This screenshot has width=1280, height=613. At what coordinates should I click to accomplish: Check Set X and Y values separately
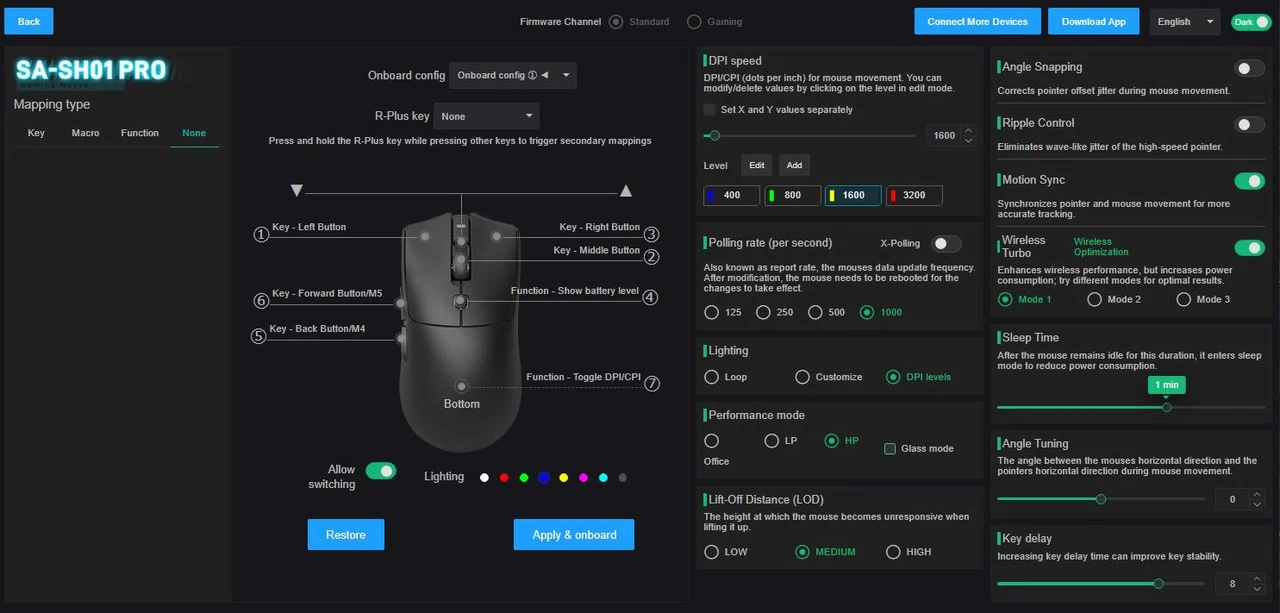pos(710,110)
